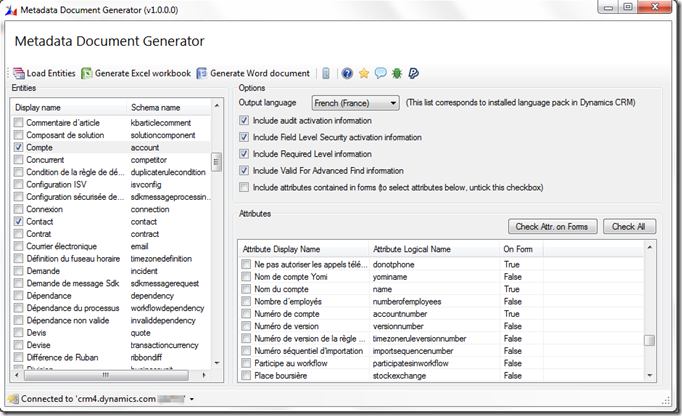Viewport: 682px width, 416px height.
Task: Expand the connection status dropdown arrow
Action: pyautogui.click(x=190, y=399)
